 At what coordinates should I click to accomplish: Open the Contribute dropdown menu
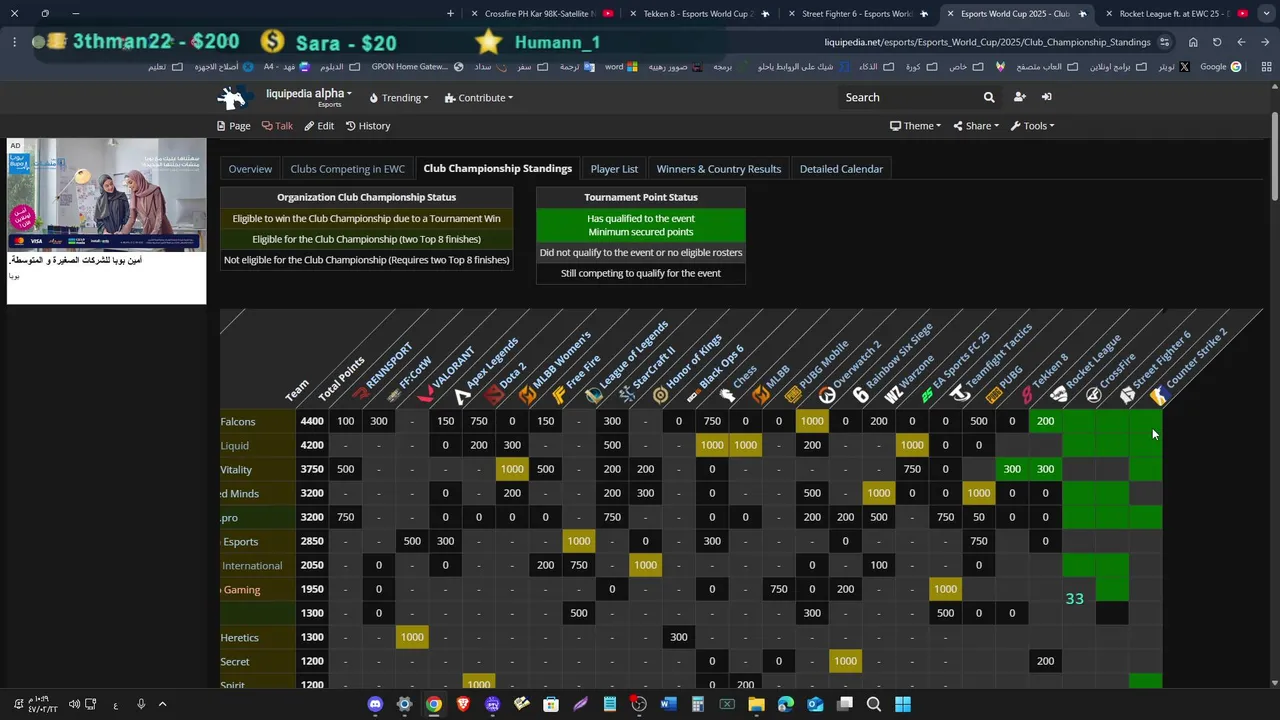tap(479, 98)
